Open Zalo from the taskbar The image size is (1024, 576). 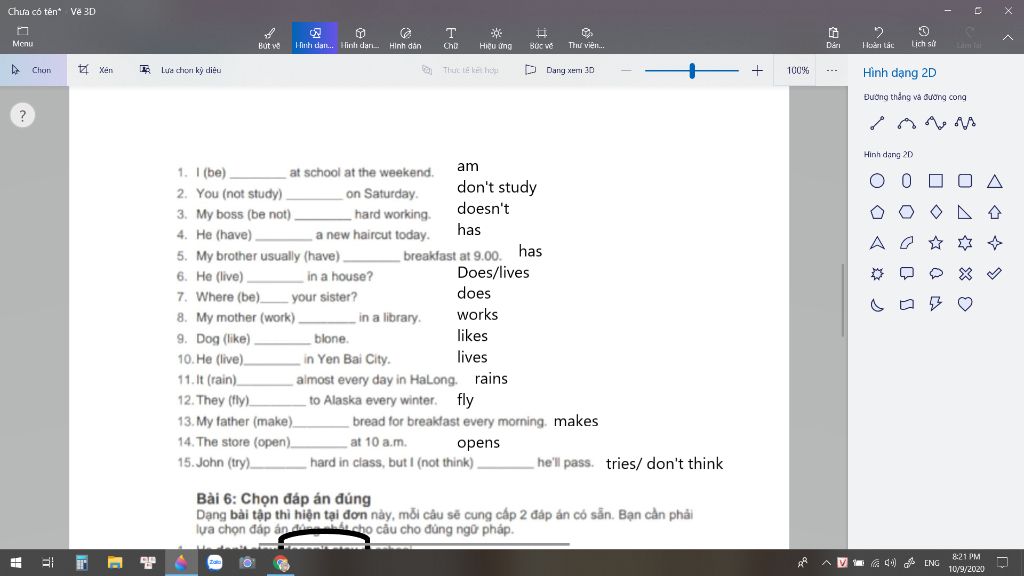[214, 562]
